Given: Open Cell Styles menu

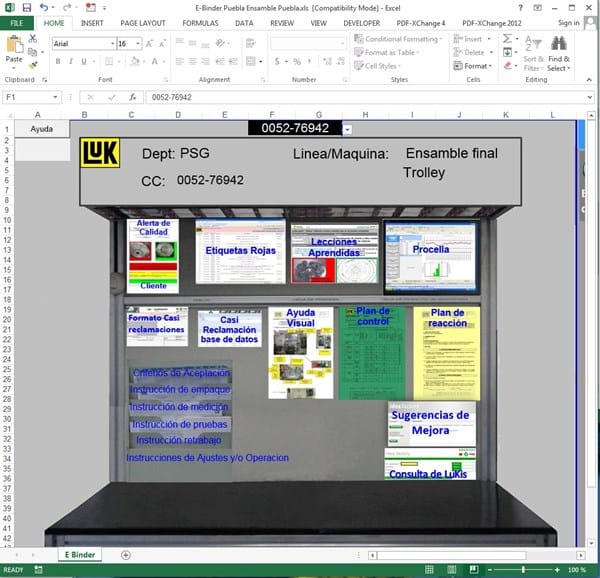Looking at the screenshot, I should pyautogui.click(x=377, y=66).
